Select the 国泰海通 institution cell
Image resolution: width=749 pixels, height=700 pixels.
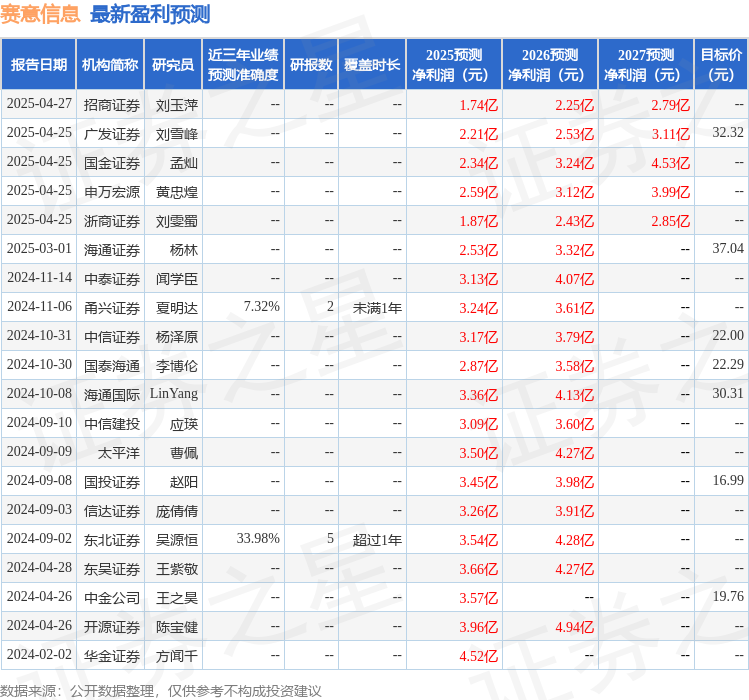tap(112, 366)
